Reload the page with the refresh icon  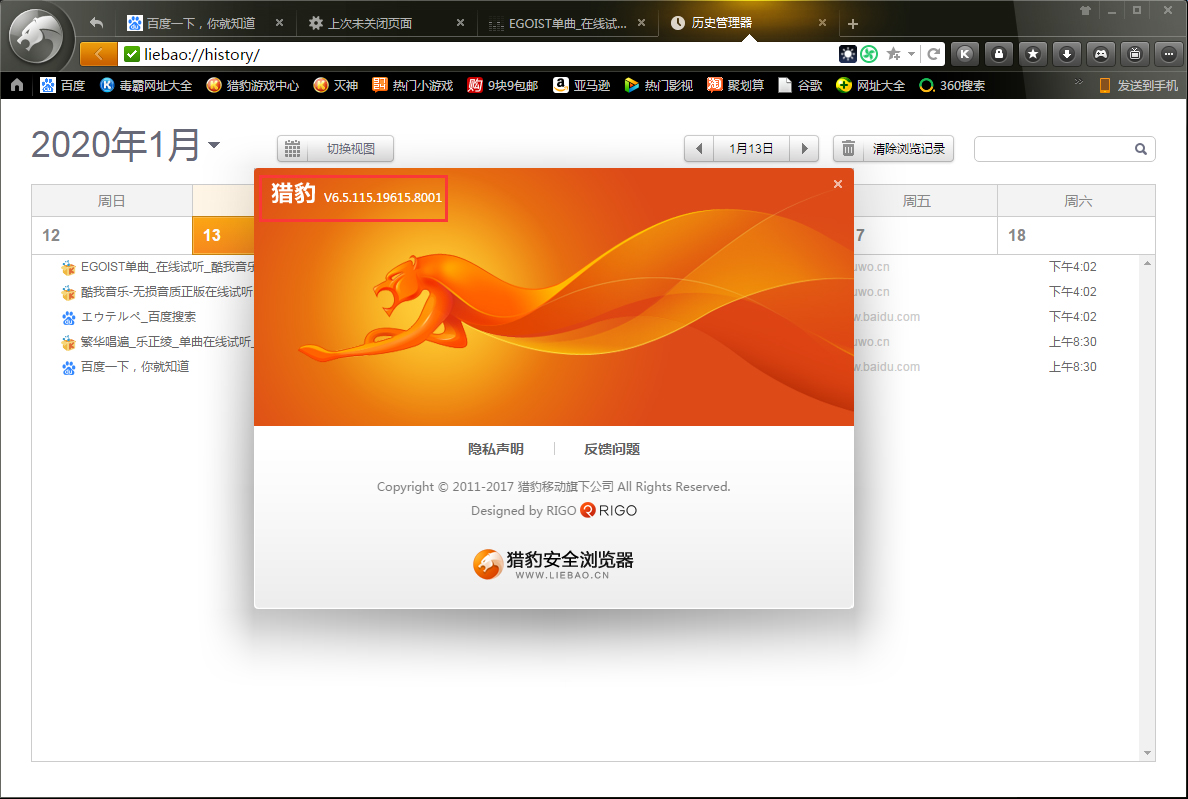pos(933,54)
